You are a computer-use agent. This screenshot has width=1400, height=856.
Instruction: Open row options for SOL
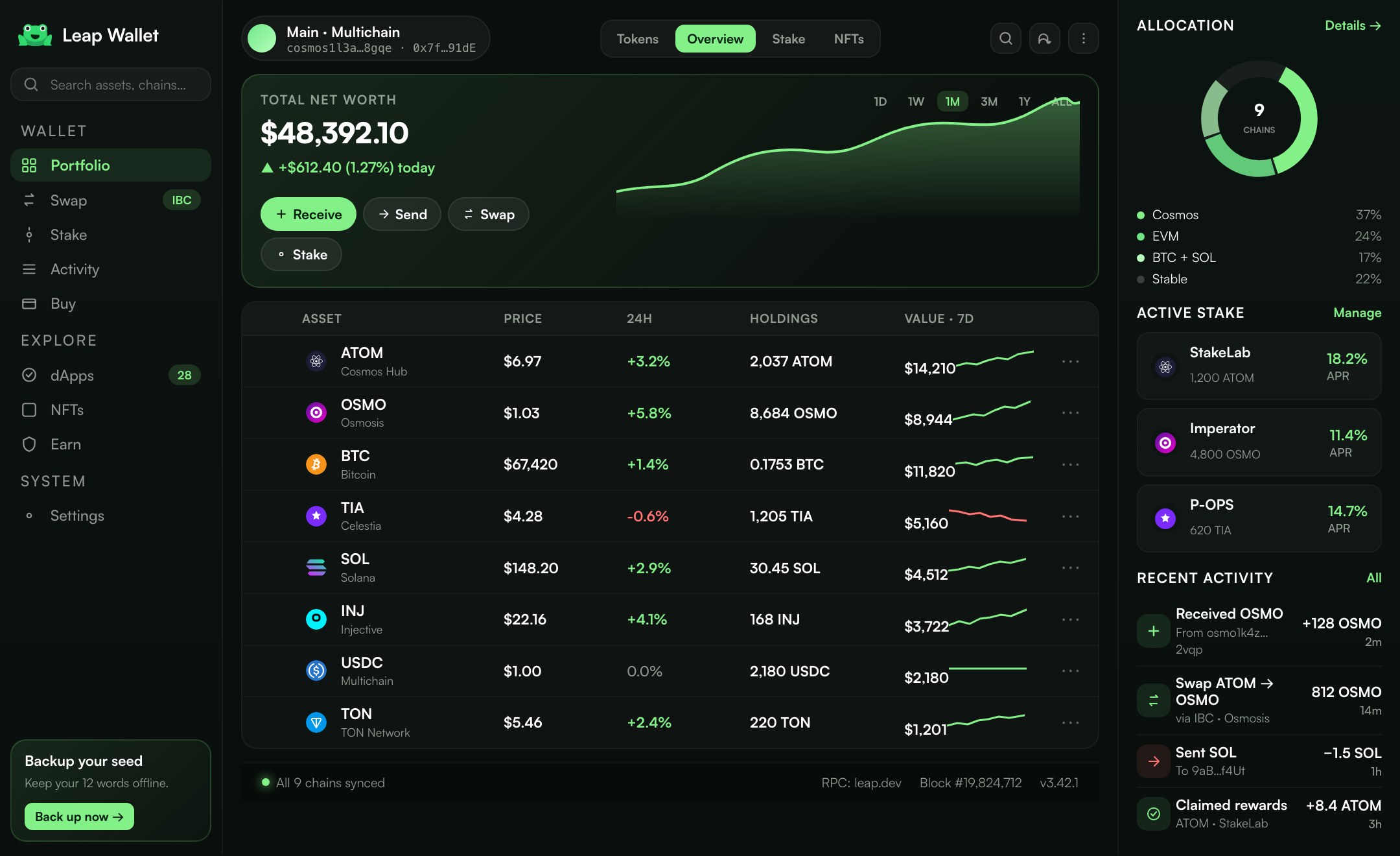tap(1071, 567)
